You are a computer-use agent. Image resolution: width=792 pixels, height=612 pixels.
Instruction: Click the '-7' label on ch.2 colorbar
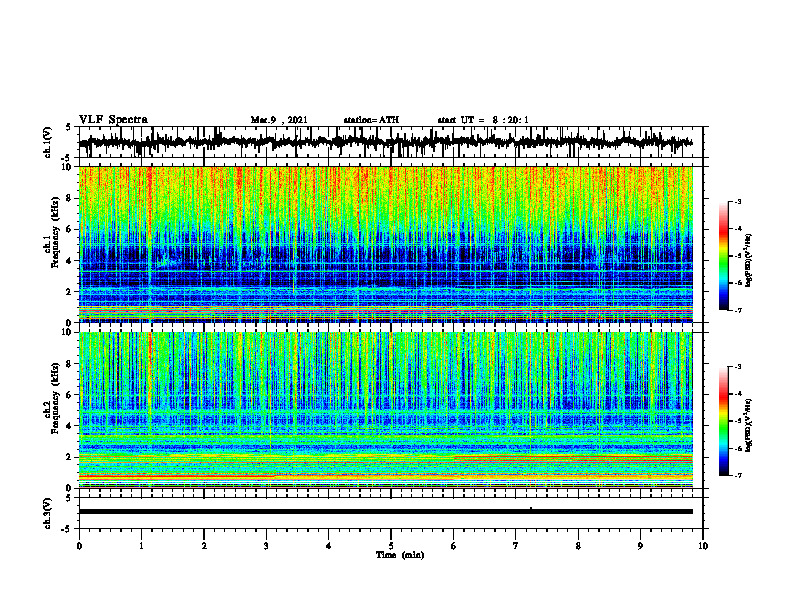(x=737, y=476)
